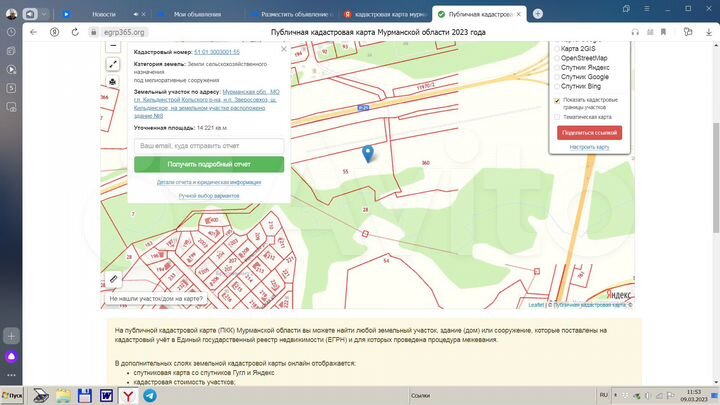Open sidebar more options three dots
The height and width of the screenshot is (405, 720).
tap(11, 375)
